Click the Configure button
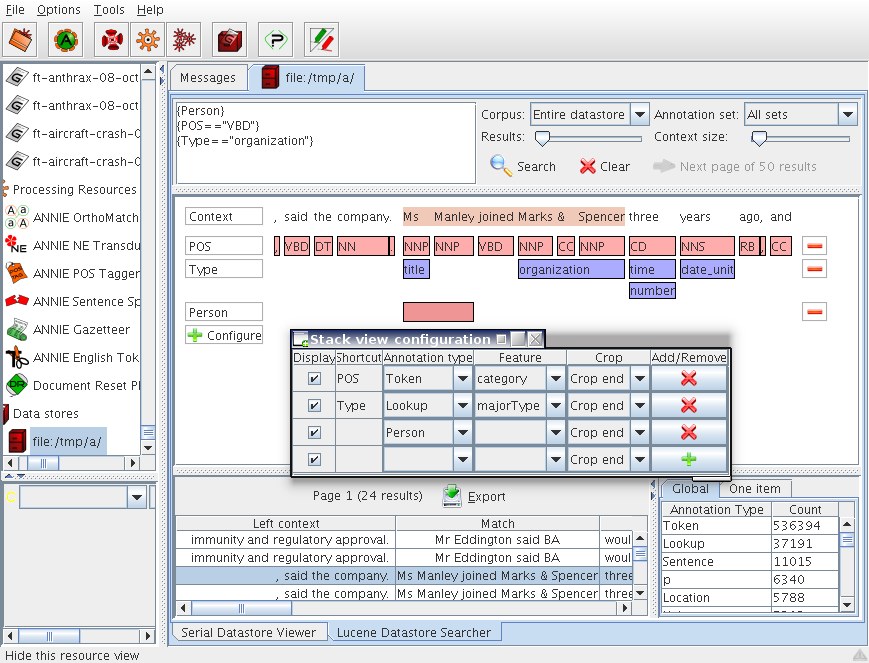Screen dimensions: 869x663 click(x=225, y=335)
